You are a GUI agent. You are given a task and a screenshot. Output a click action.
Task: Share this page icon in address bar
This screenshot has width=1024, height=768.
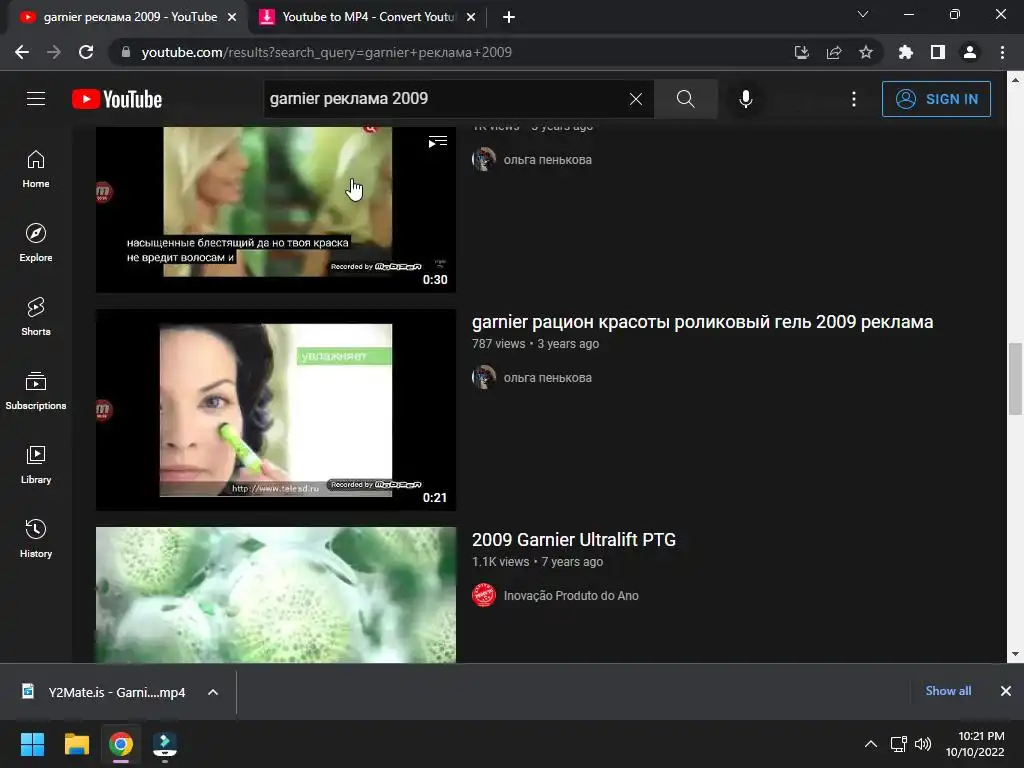834,52
